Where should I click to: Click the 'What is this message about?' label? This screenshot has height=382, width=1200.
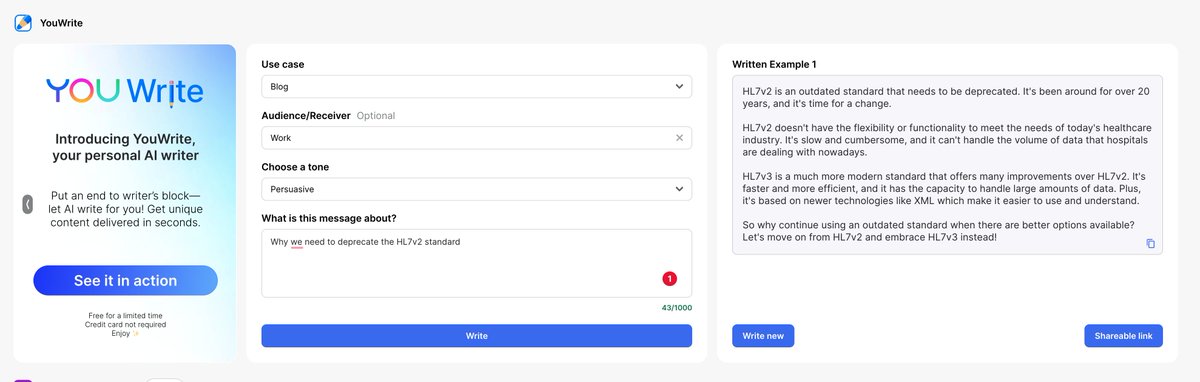[329, 218]
